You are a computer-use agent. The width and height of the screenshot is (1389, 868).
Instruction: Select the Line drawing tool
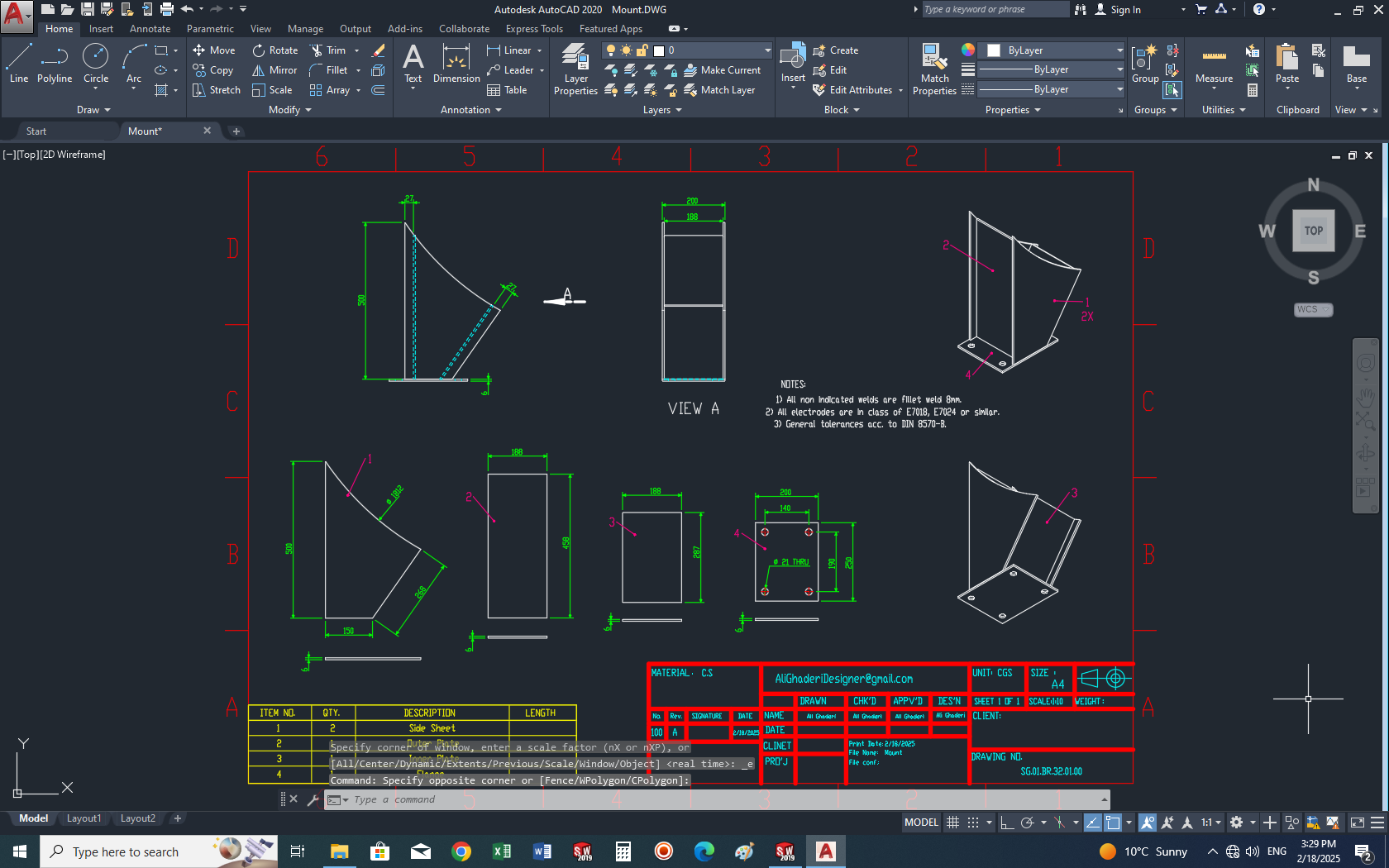pos(18,64)
